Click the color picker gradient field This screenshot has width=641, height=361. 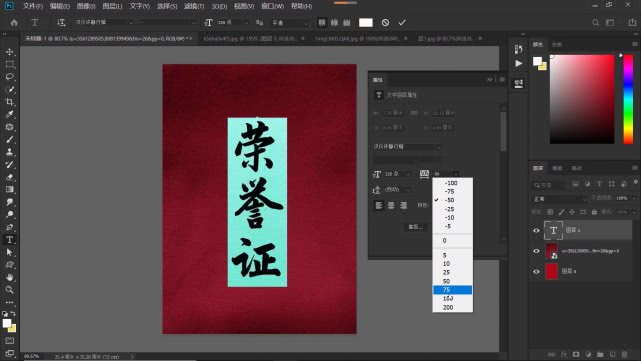(582, 99)
